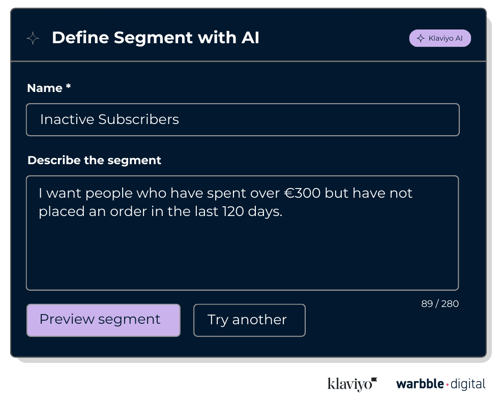The width and height of the screenshot is (500, 401).
Task: Click the 120 days text in description
Action: (x=252, y=211)
